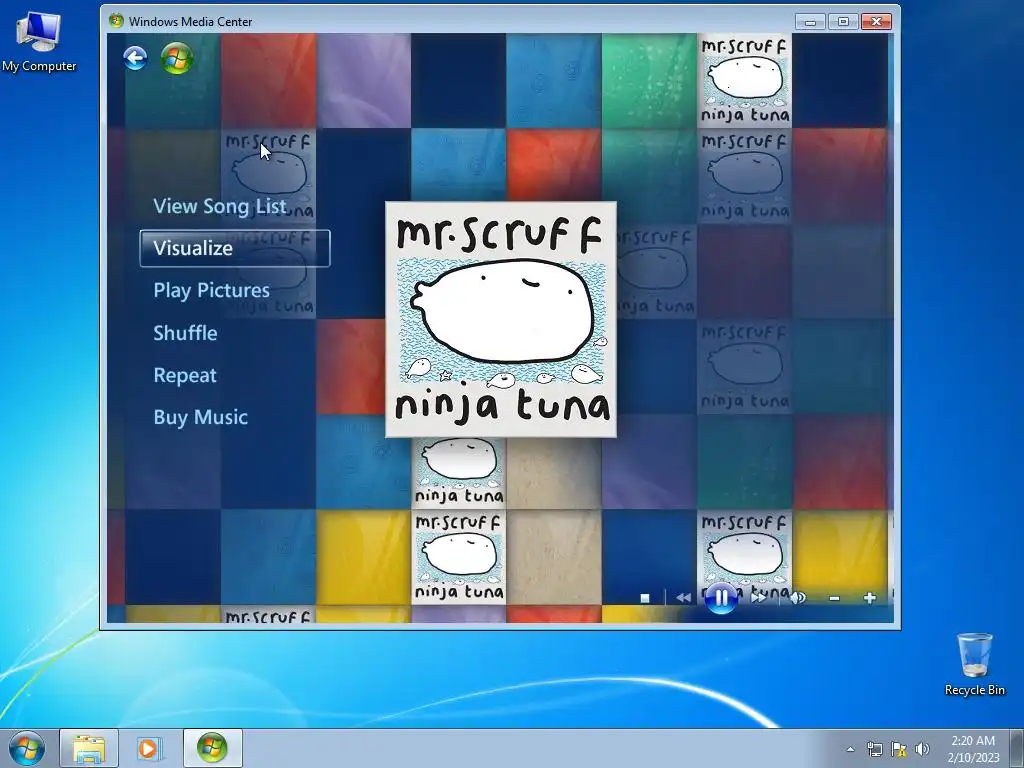Open Windows Explorer from the taskbar

[89, 748]
